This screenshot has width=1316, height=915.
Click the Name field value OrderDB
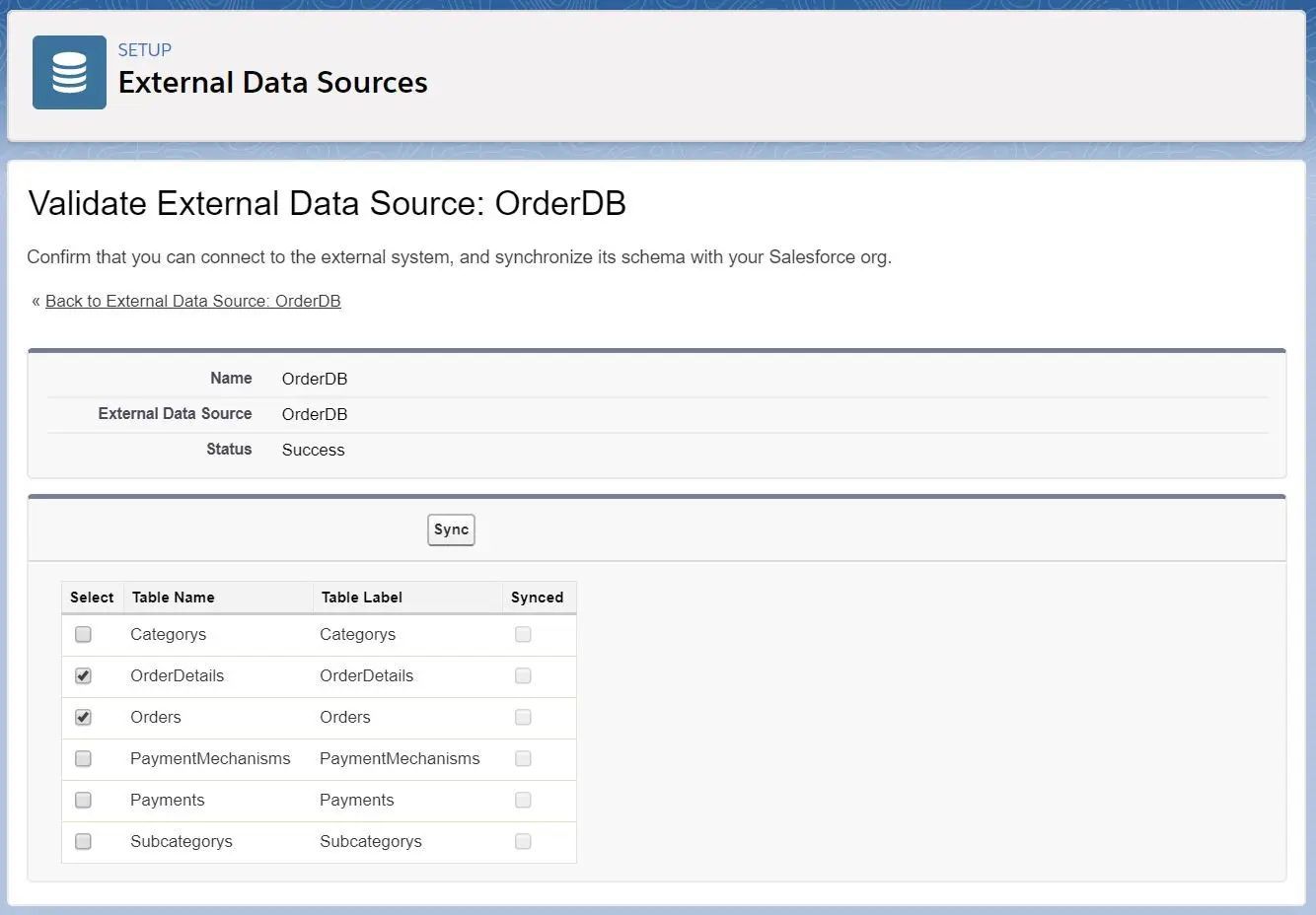click(315, 379)
